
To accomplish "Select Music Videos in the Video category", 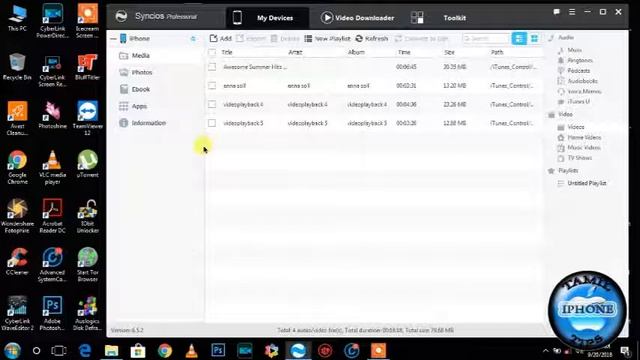I will click(x=579, y=148).
